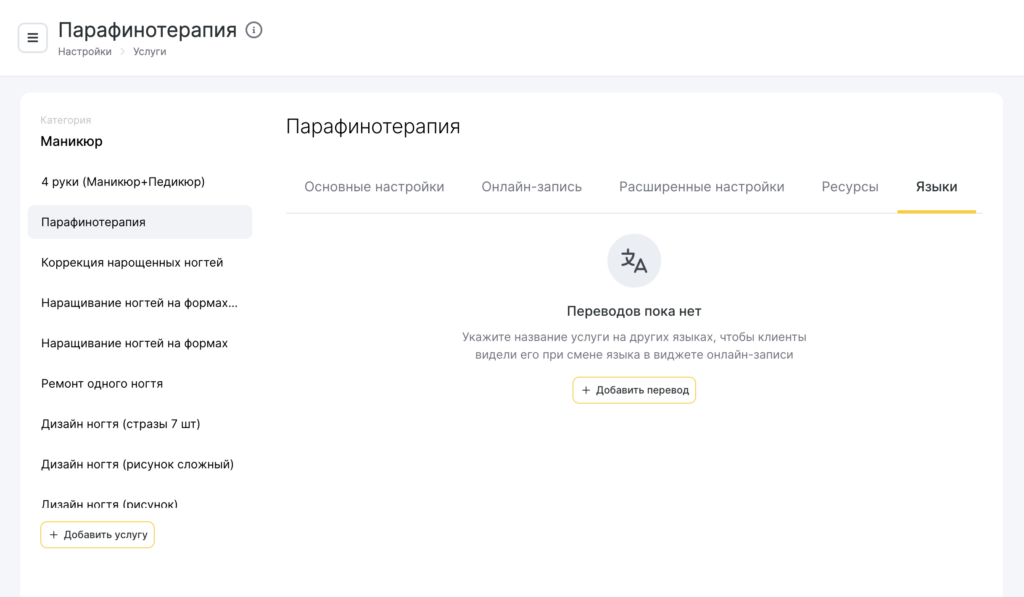
Task: Select the Языки tab
Action: [x=936, y=187]
